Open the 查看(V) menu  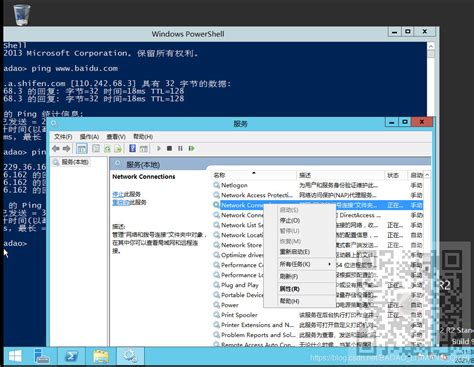[x=116, y=137]
